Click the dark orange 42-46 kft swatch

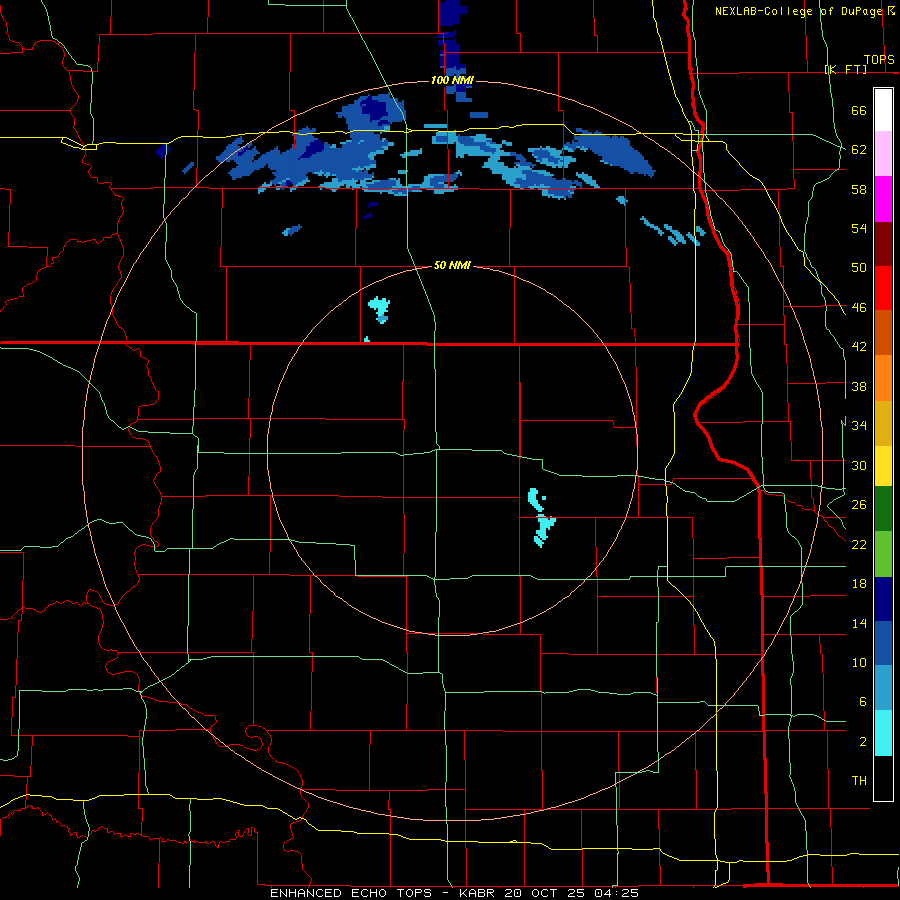click(883, 333)
